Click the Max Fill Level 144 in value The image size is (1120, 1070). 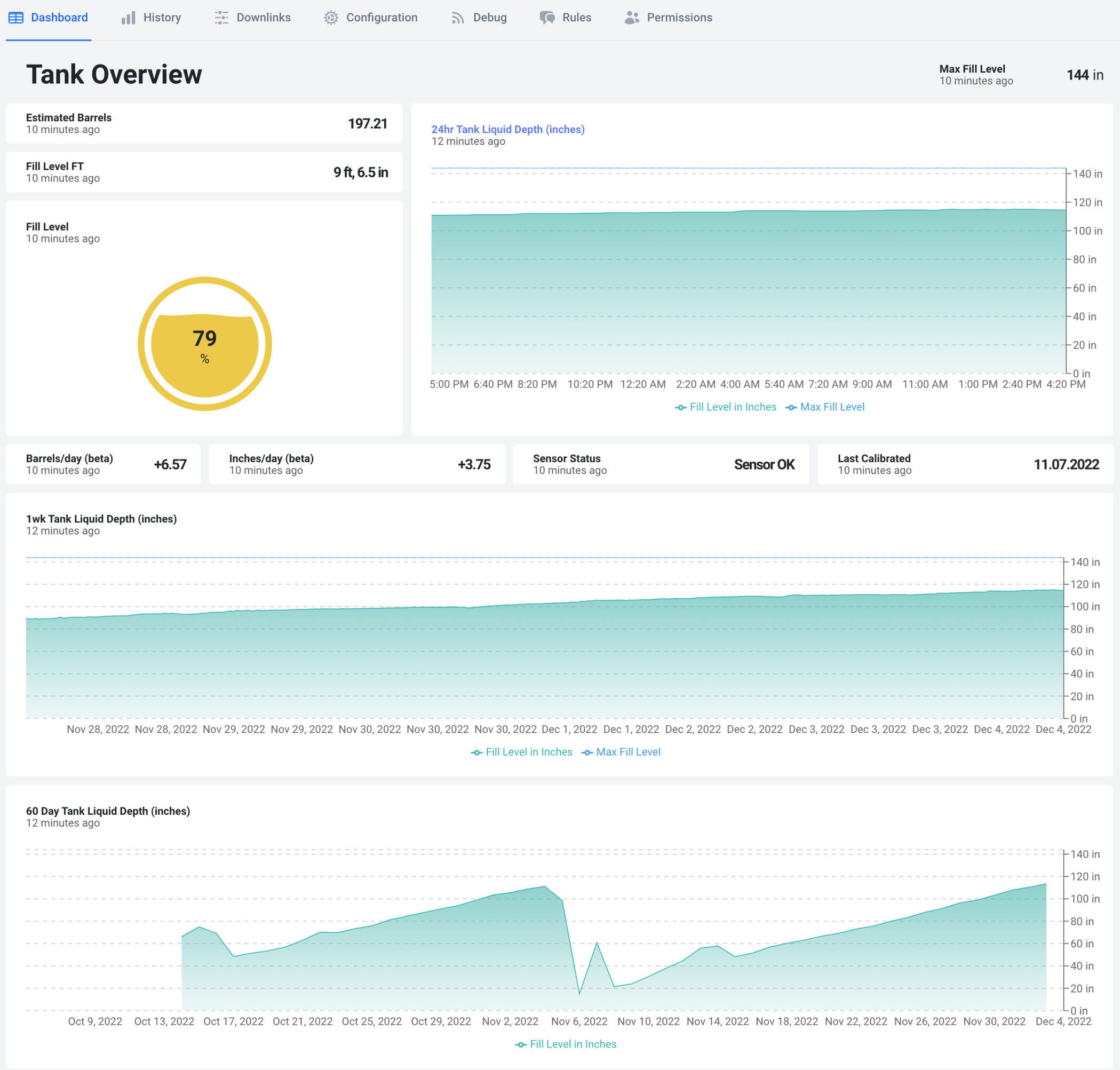pos(1084,75)
